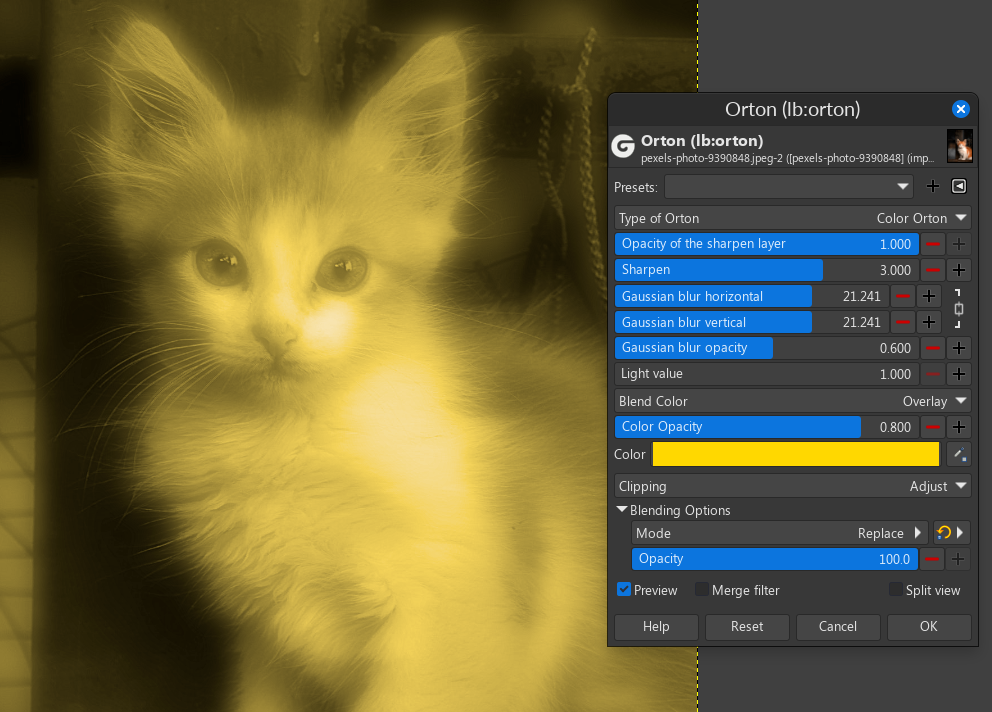Viewport: 992px width, 712px height.
Task: Click the mode reset/switch icon
Action: coord(944,533)
